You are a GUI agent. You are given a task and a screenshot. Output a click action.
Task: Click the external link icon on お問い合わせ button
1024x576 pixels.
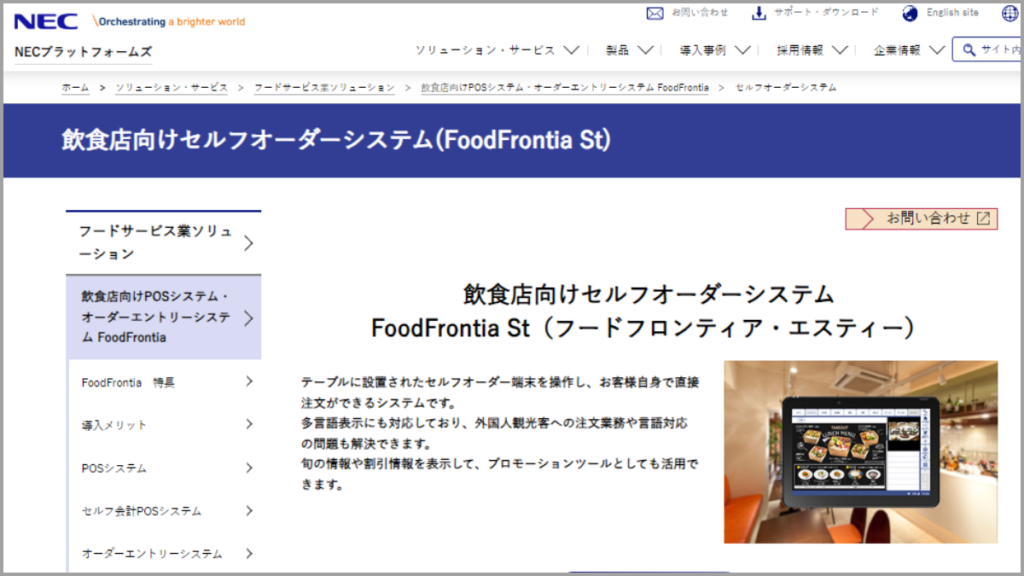[983, 218]
